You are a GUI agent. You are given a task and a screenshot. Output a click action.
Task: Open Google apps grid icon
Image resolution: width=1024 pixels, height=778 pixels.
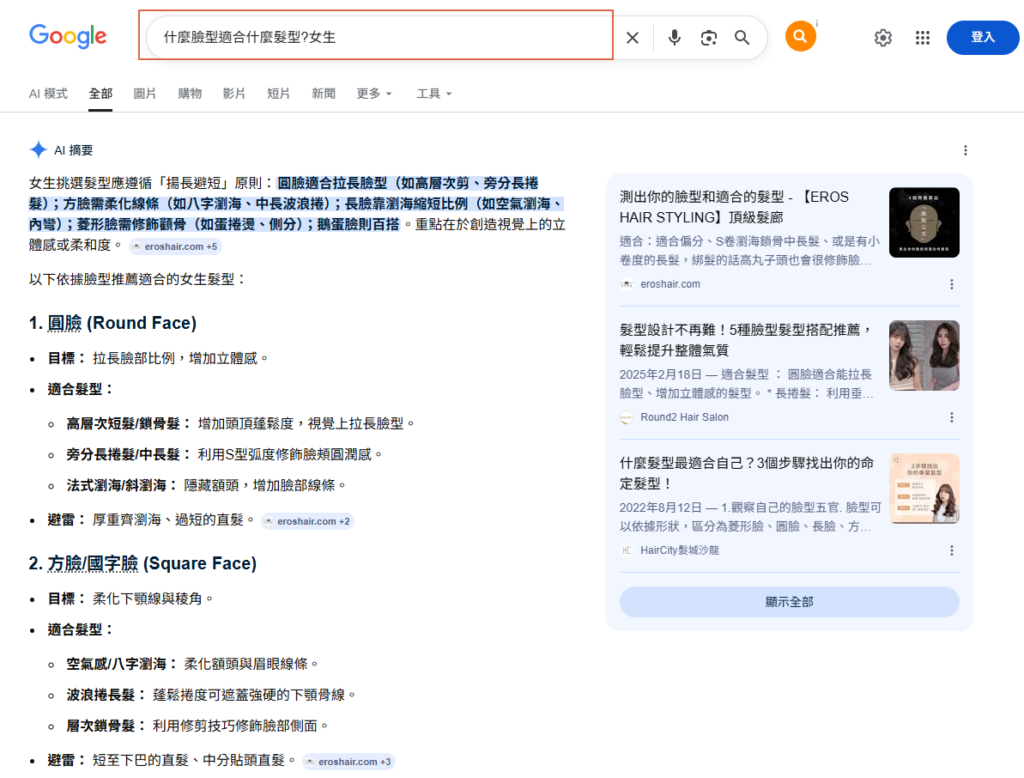tap(922, 38)
